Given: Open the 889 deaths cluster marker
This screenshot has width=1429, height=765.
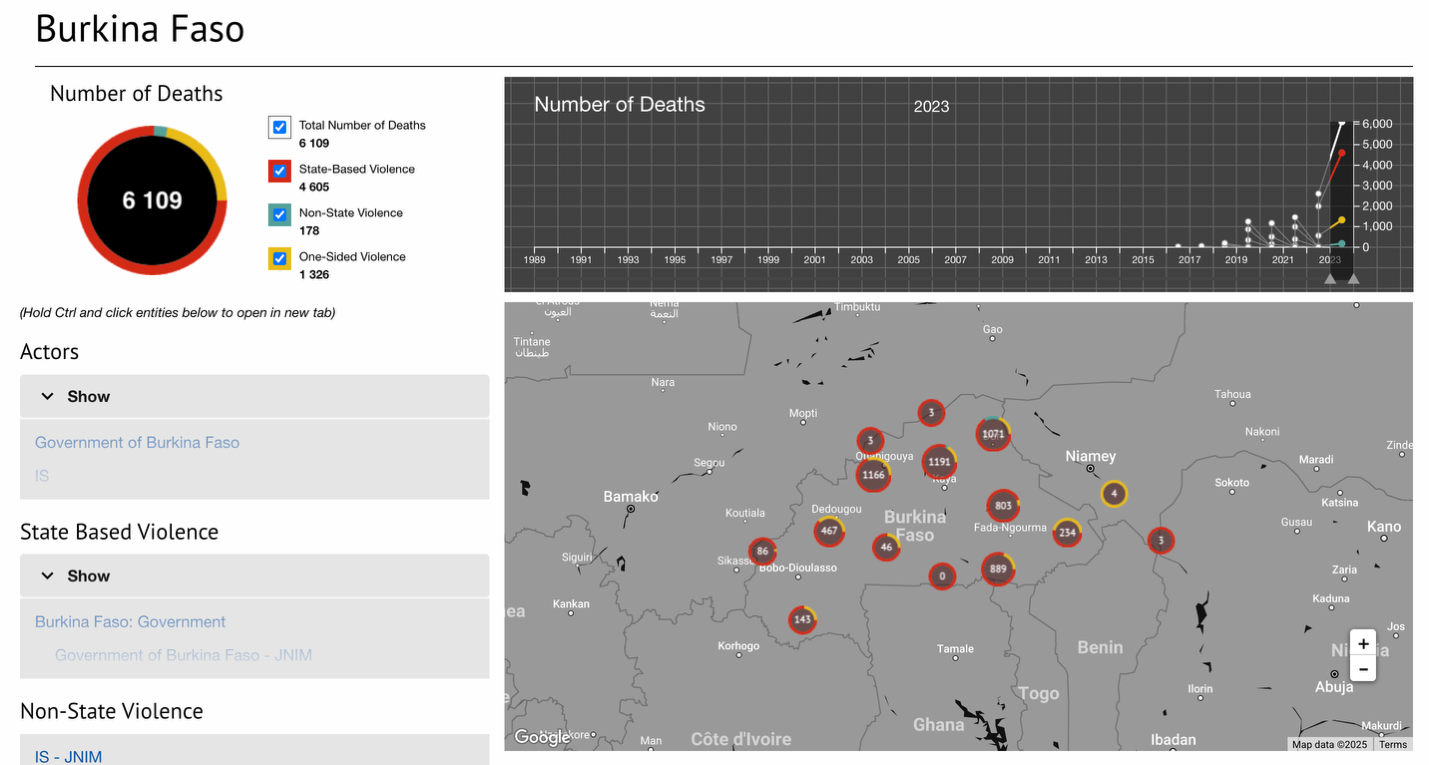Looking at the screenshot, I should (998, 568).
